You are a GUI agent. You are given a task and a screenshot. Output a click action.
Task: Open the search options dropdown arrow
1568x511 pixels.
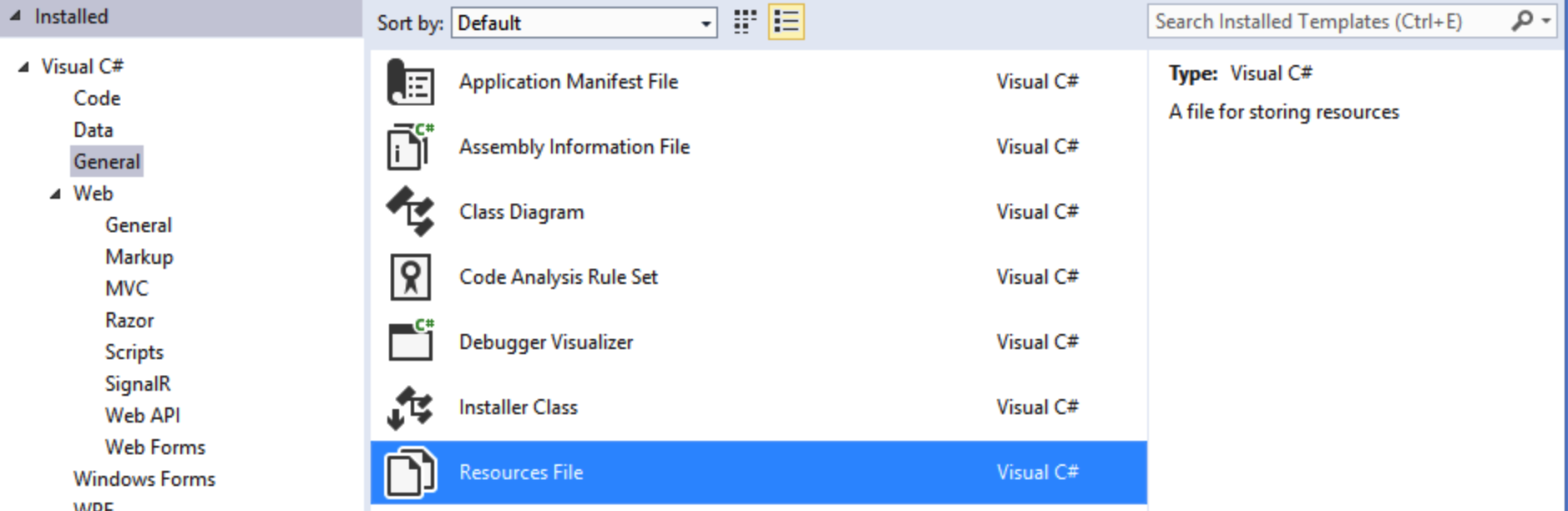click(1546, 21)
